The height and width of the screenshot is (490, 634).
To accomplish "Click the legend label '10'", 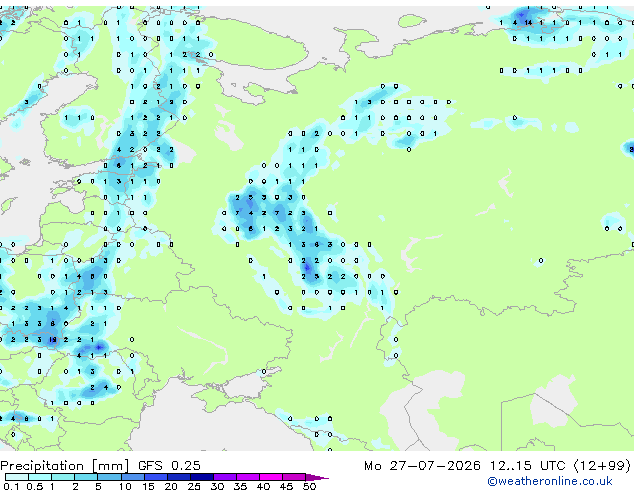I will tap(125, 486).
